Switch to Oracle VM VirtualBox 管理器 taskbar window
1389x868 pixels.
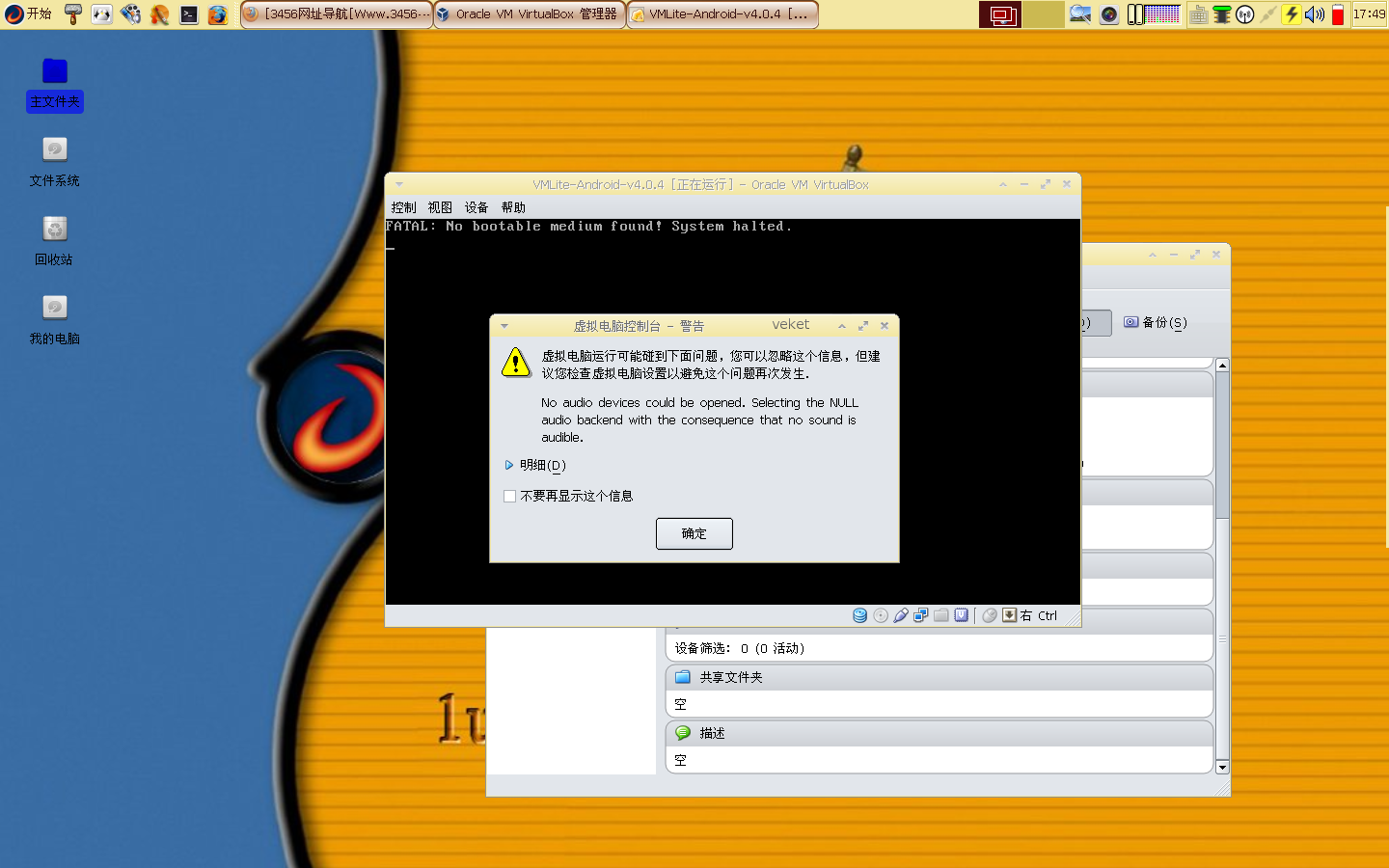click(x=530, y=14)
